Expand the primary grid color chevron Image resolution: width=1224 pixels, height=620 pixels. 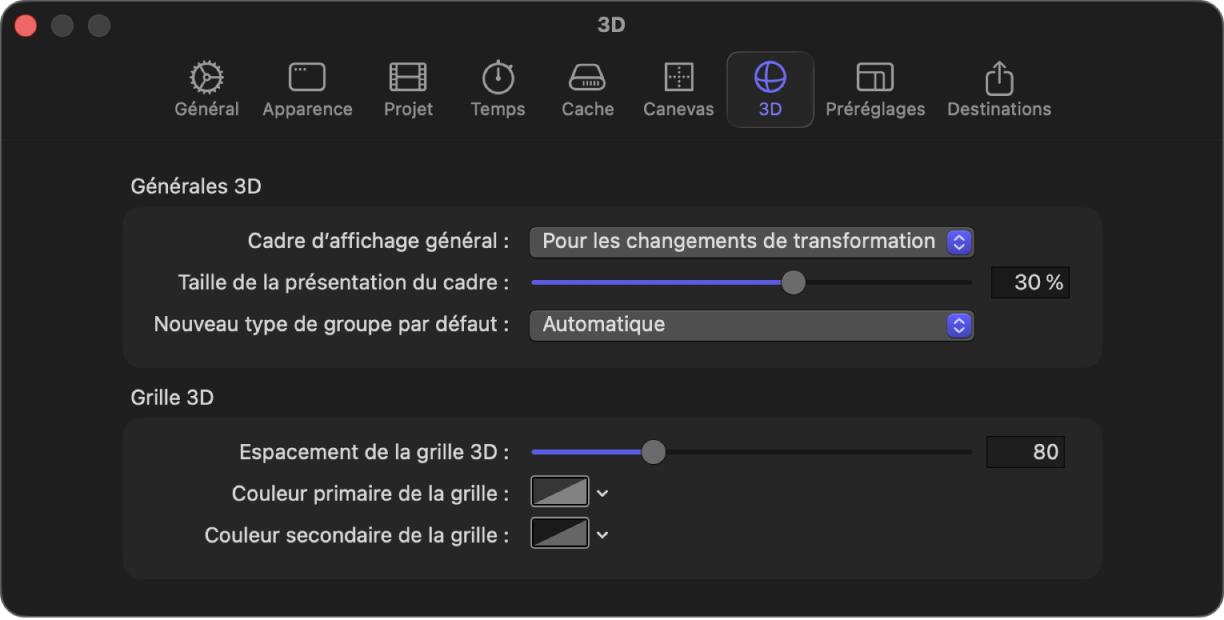602,493
